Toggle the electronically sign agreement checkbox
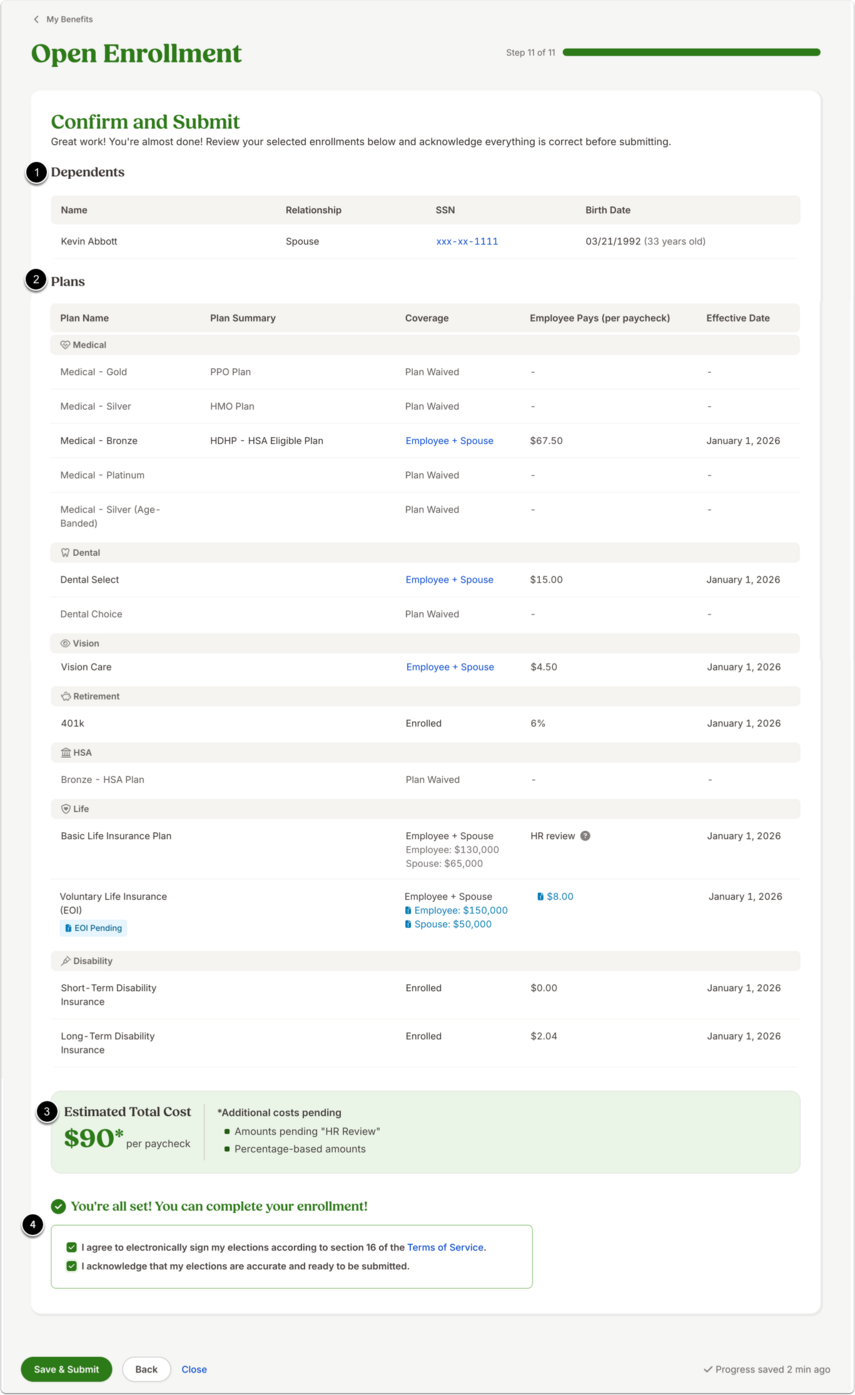The width and height of the screenshot is (855, 1395). click(x=71, y=1248)
